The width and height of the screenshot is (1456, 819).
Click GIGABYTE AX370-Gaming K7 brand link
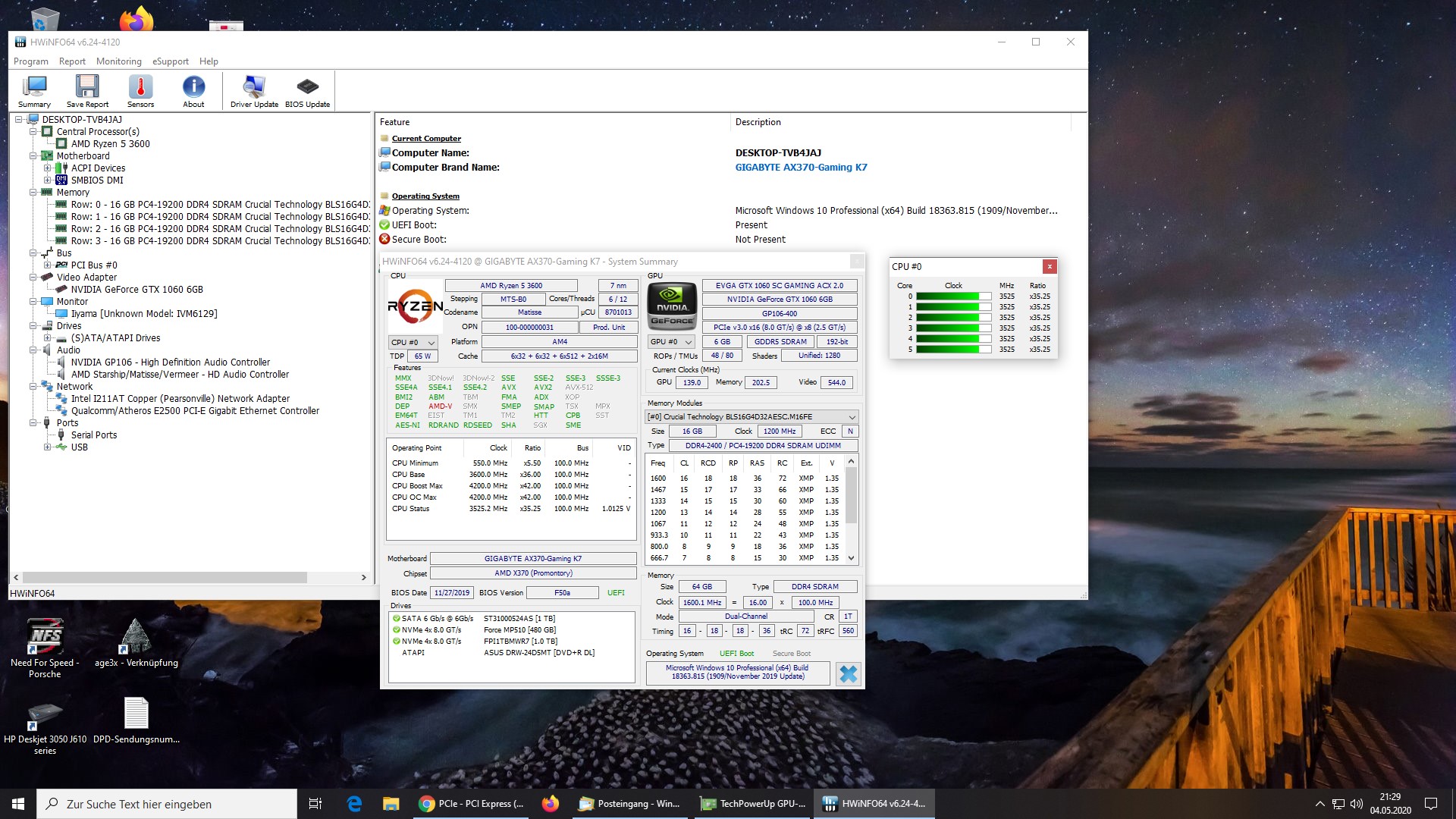pyautogui.click(x=801, y=167)
